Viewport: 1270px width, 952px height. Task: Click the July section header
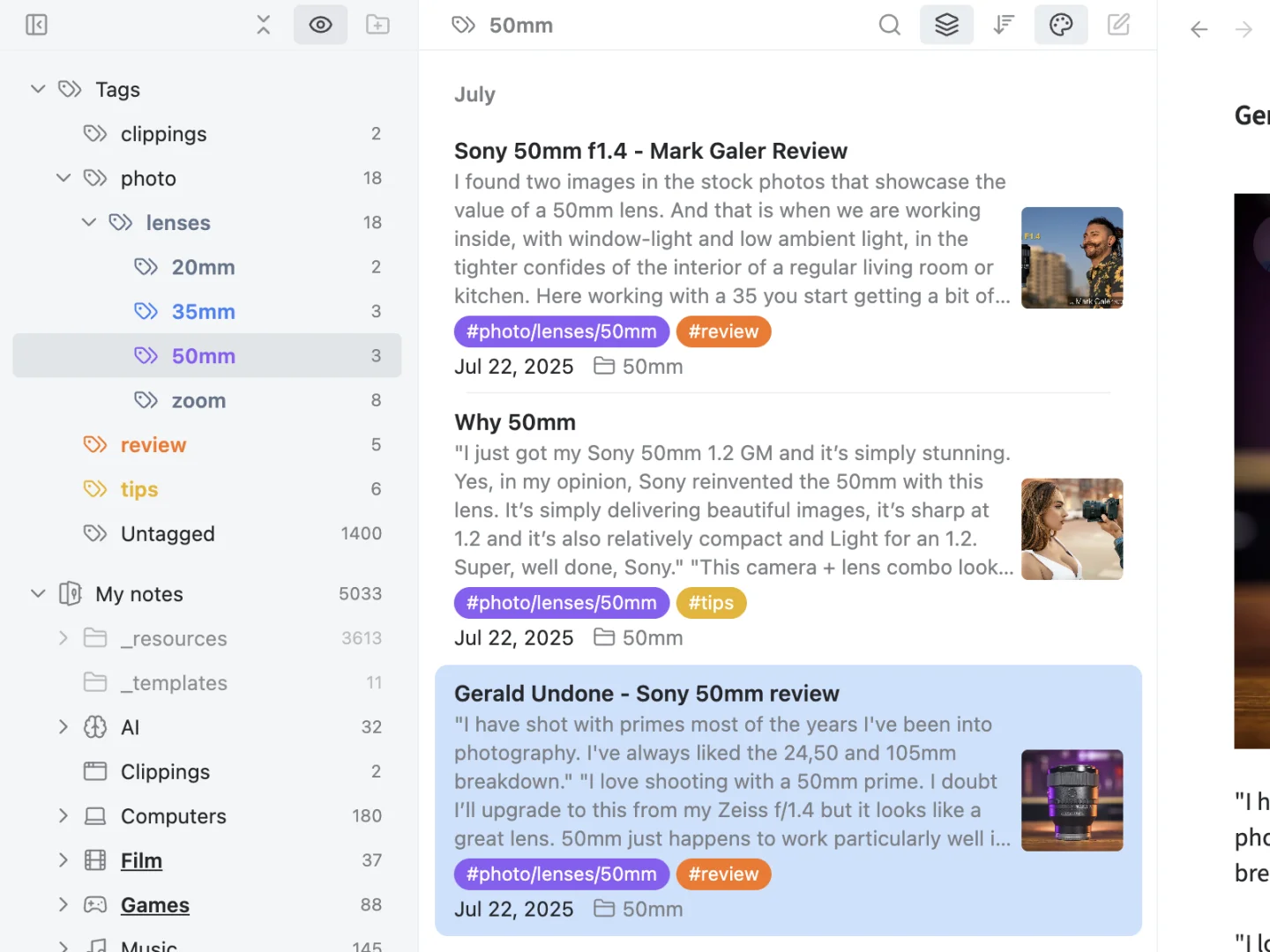click(474, 94)
